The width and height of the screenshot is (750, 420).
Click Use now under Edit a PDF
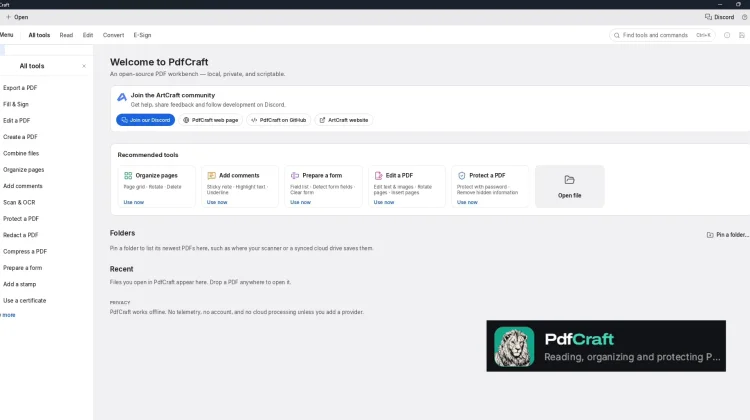pyautogui.click(x=384, y=202)
